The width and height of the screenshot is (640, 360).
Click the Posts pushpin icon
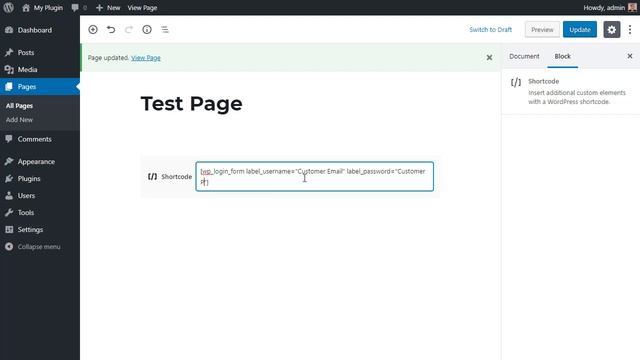9,53
